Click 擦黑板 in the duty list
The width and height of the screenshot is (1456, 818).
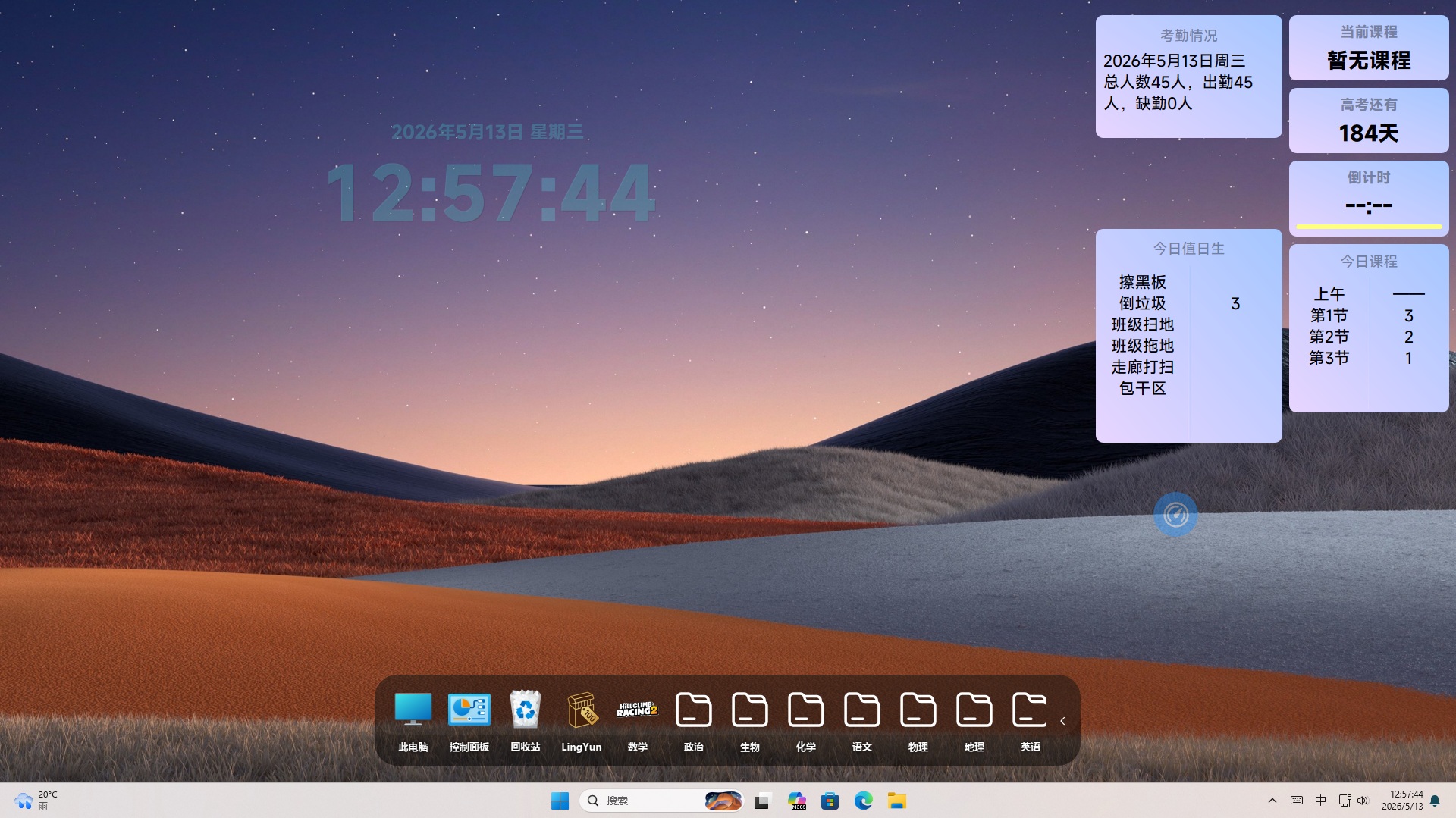[x=1142, y=282]
